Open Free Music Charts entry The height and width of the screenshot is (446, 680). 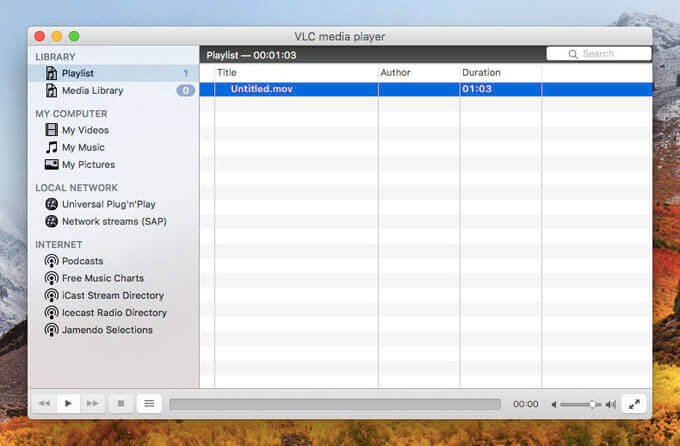click(113, 278)
